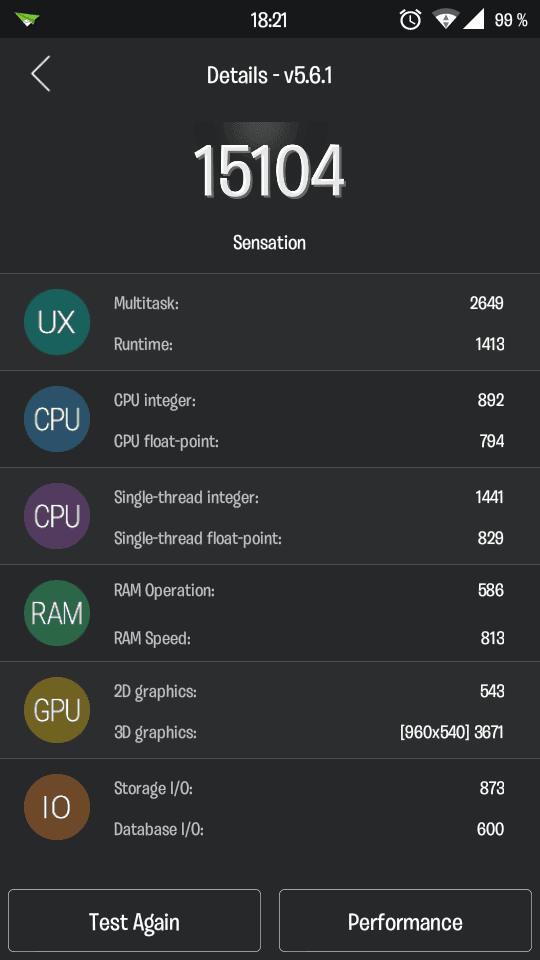Select the RAM Speed result row
Viewport: 540px width, 960px height.
309,639
